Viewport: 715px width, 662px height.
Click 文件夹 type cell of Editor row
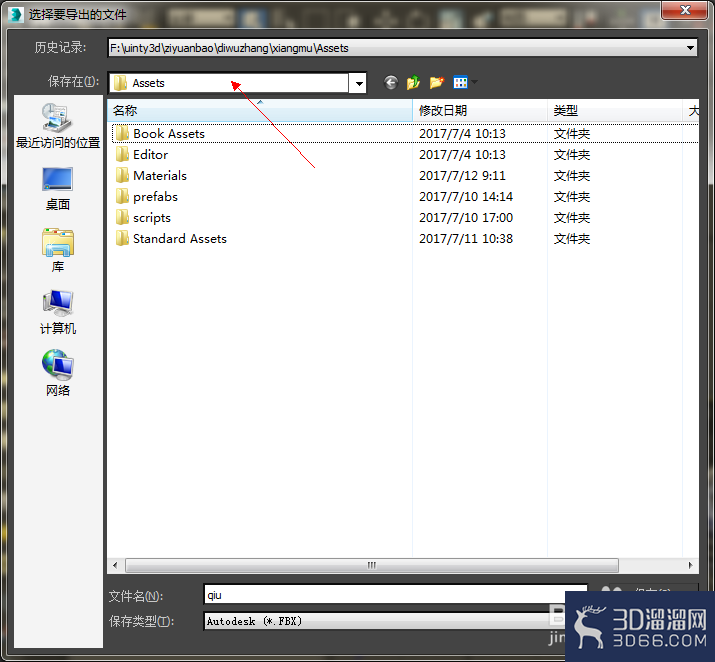click(x=571, y=155)
